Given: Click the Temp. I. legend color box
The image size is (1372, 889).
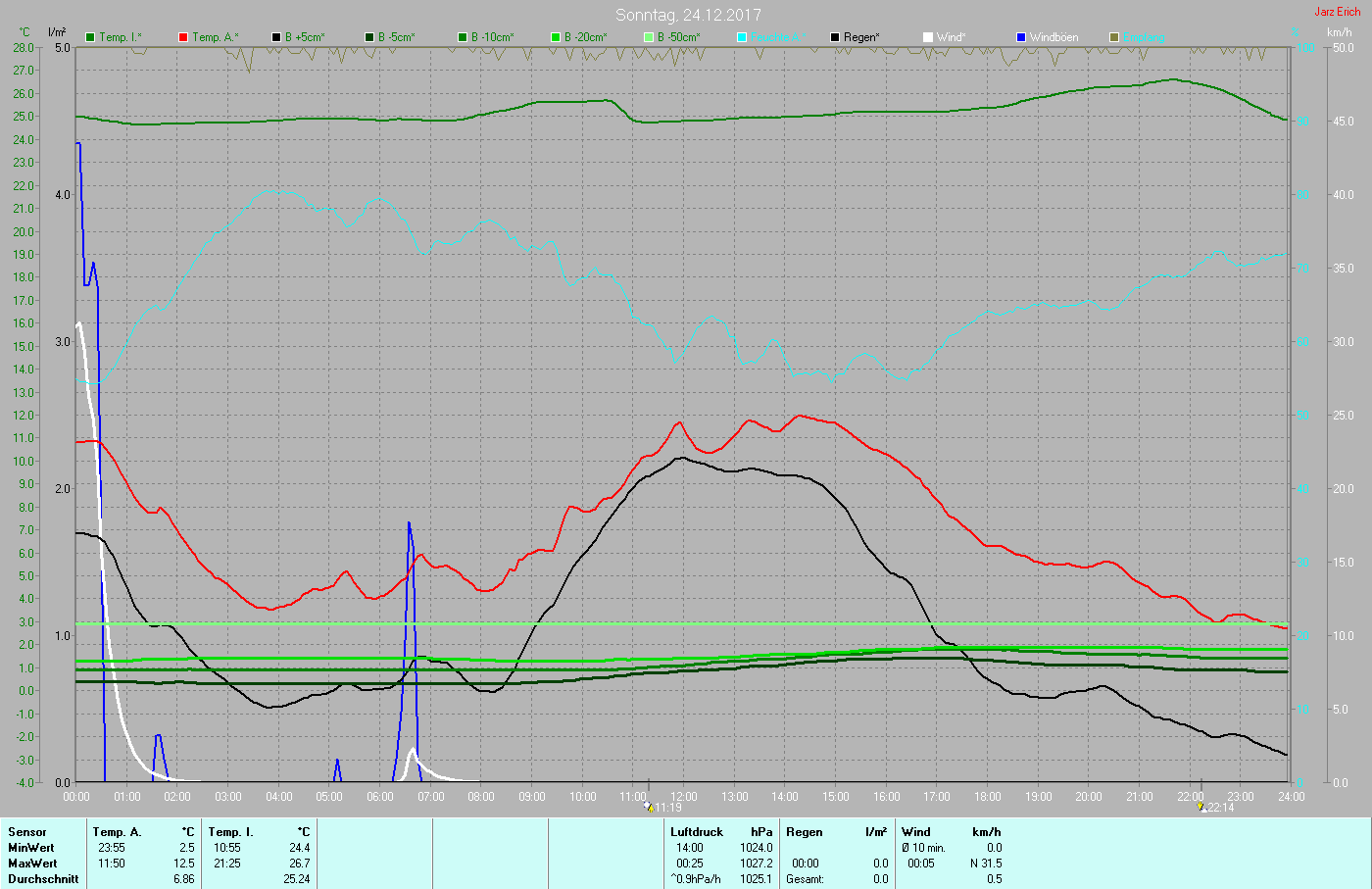Looking at the screenshot, I should 90,37.
